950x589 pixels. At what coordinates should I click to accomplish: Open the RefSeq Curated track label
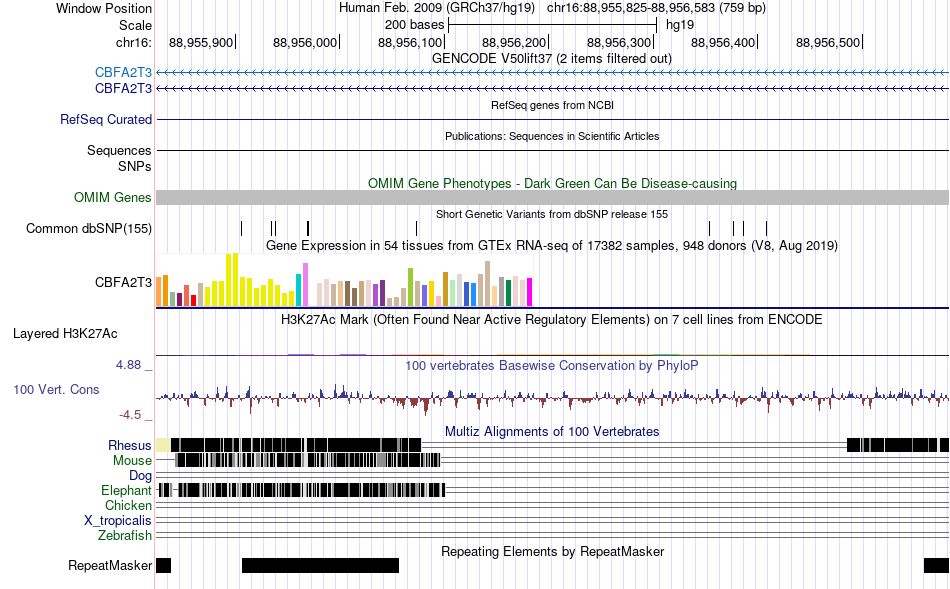[106, 119]
